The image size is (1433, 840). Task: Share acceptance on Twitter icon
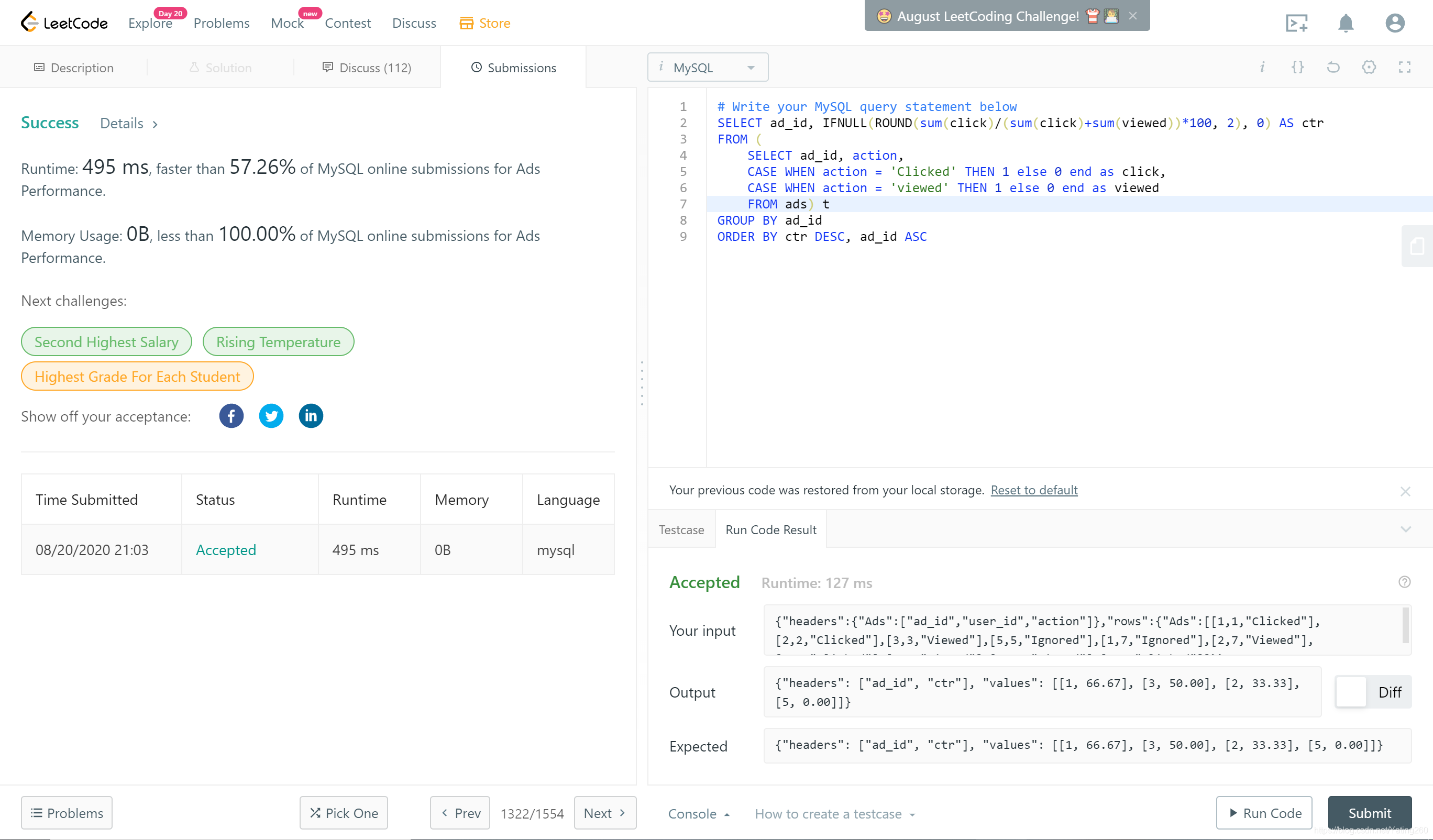(271, 416)
